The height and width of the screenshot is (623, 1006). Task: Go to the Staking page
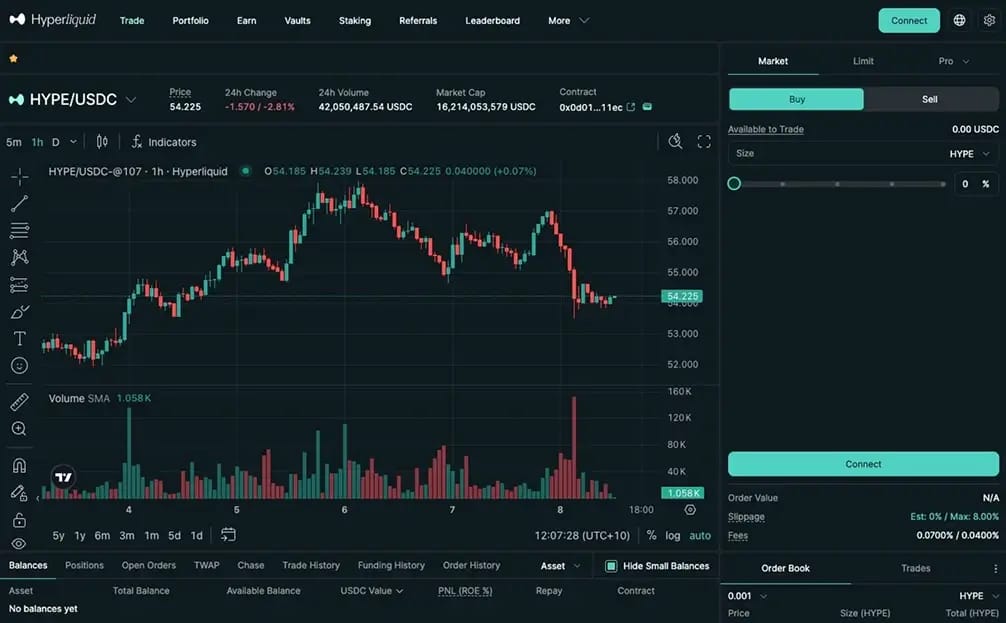(355, 21)
